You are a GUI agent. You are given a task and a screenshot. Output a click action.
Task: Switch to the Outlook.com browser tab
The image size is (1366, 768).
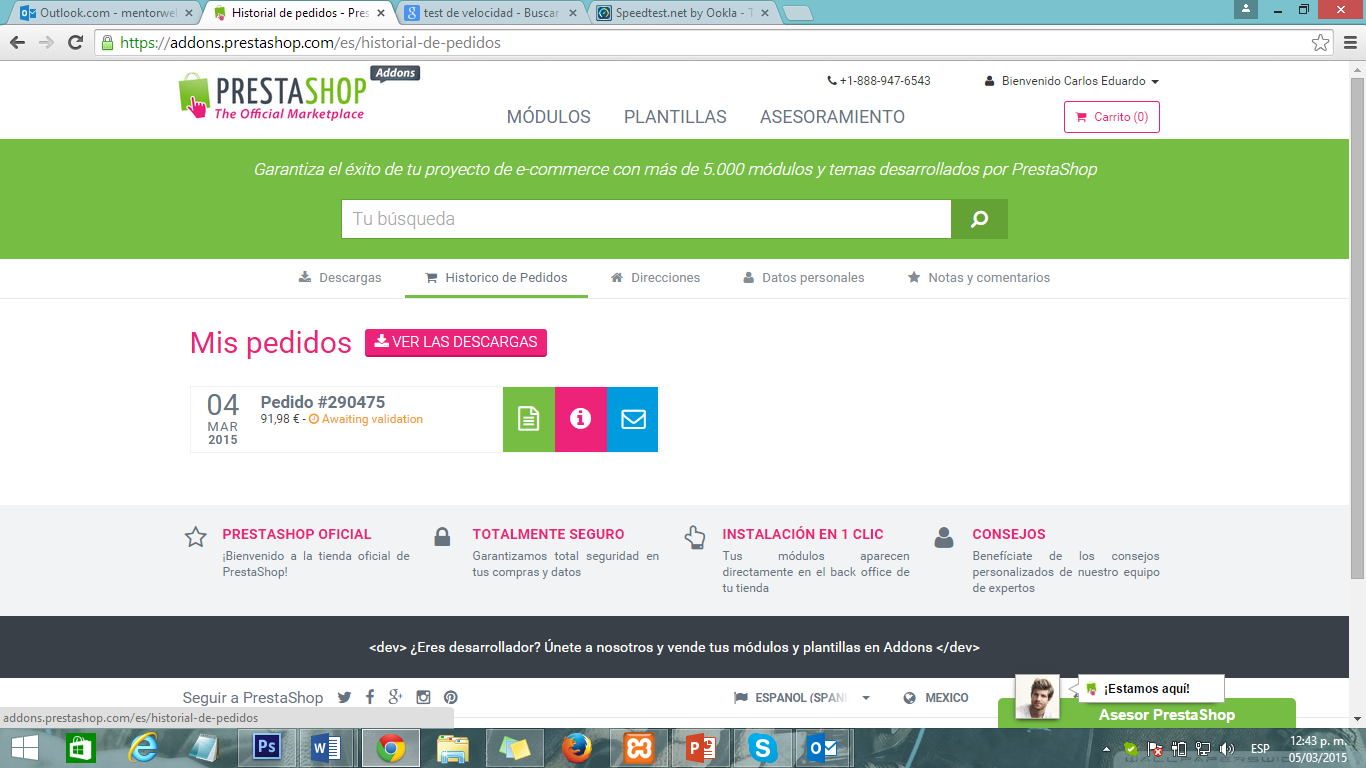coord(106,13)
